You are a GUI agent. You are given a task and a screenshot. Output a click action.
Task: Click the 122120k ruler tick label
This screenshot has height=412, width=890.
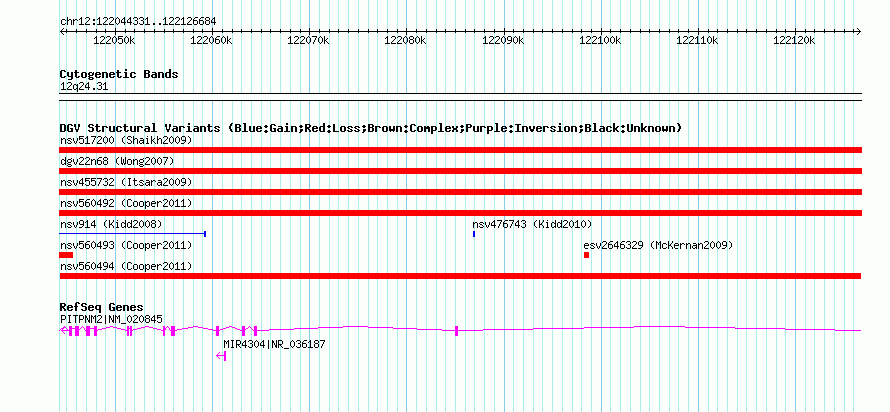pyautogui.click(x=794, y=41)
